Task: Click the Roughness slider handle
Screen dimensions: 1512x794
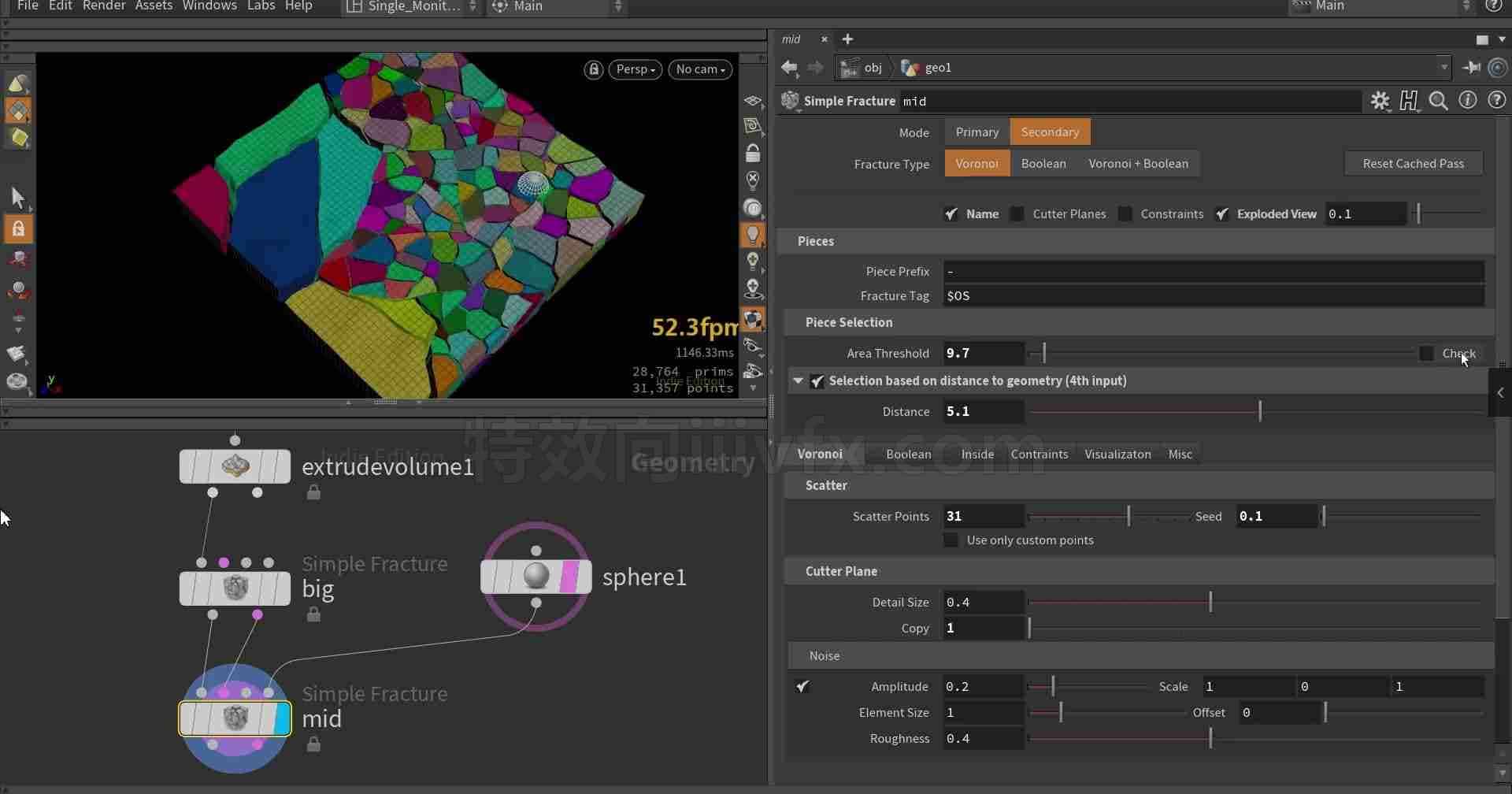Action: [x=1210, y=739]
